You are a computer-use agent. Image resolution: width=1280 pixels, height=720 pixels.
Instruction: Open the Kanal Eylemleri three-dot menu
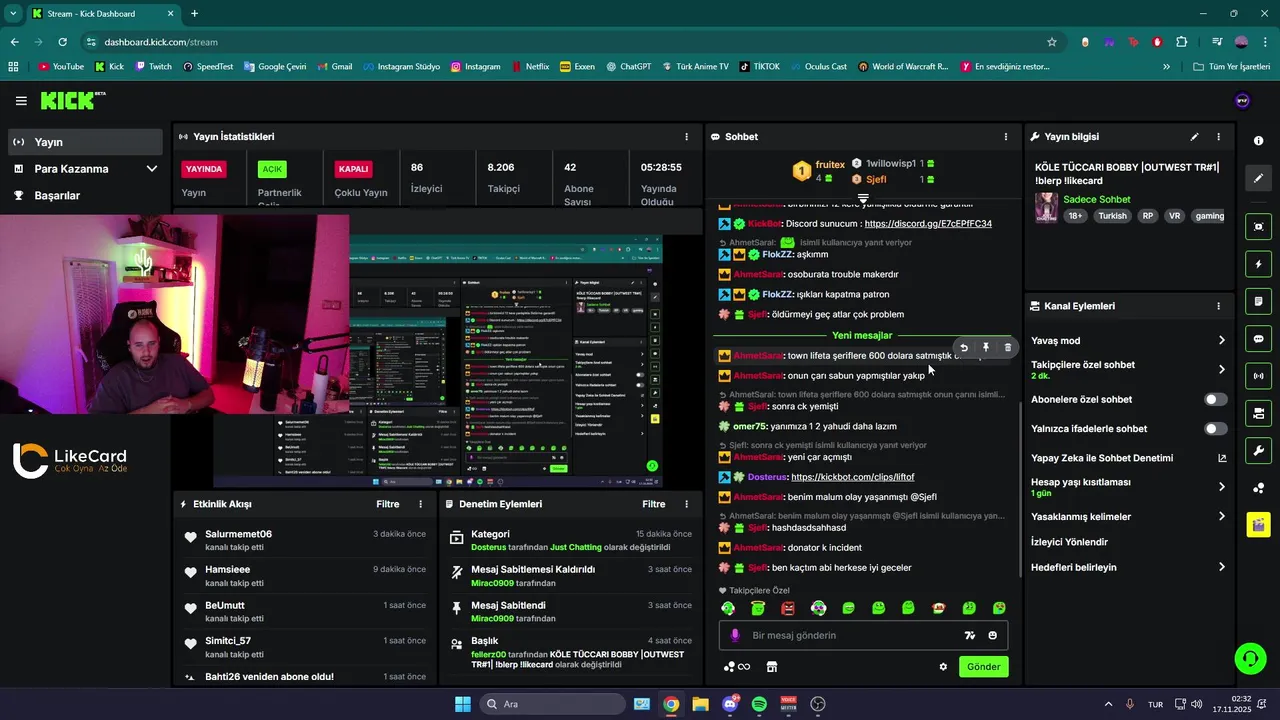(1218, 306)
